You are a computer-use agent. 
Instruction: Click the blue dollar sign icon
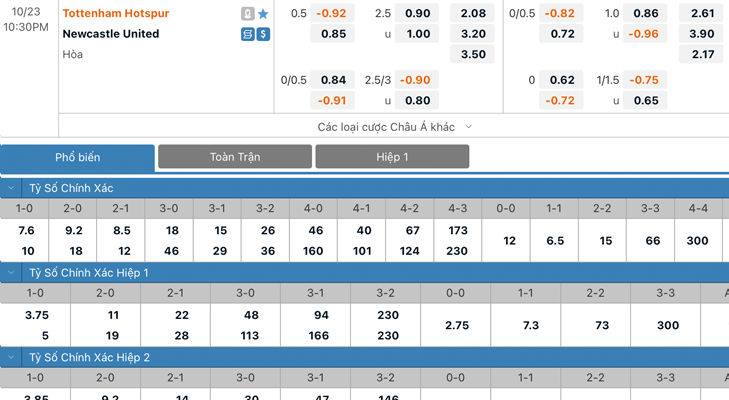tap(263, 34)
